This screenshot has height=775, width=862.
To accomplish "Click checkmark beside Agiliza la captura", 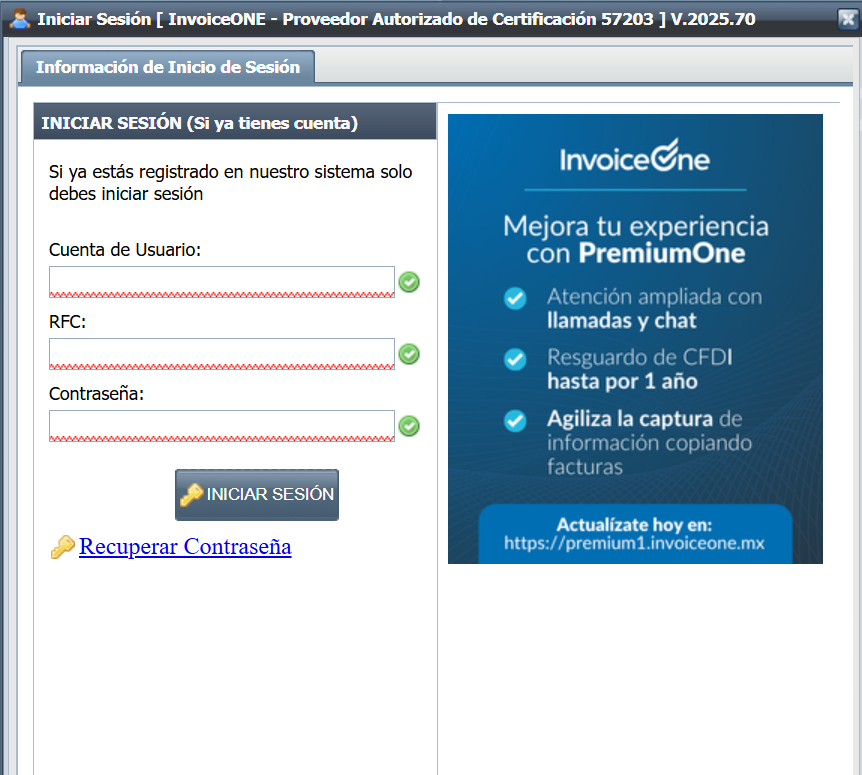I will [515, 420].
